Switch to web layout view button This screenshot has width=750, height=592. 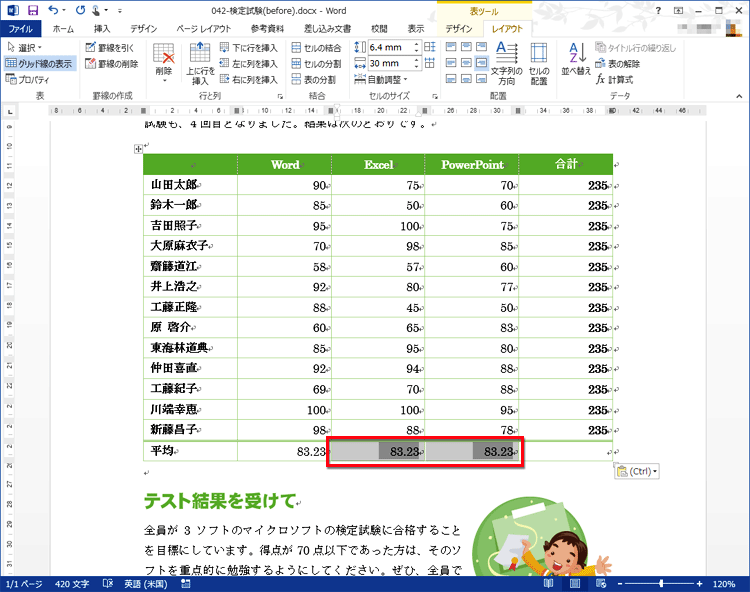tap(601, 583)
